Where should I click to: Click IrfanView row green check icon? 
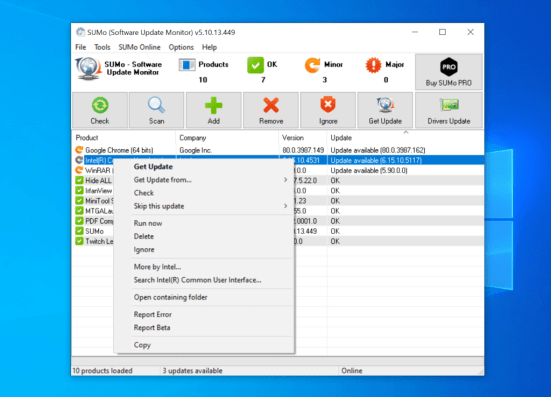(x=79, y=190)
